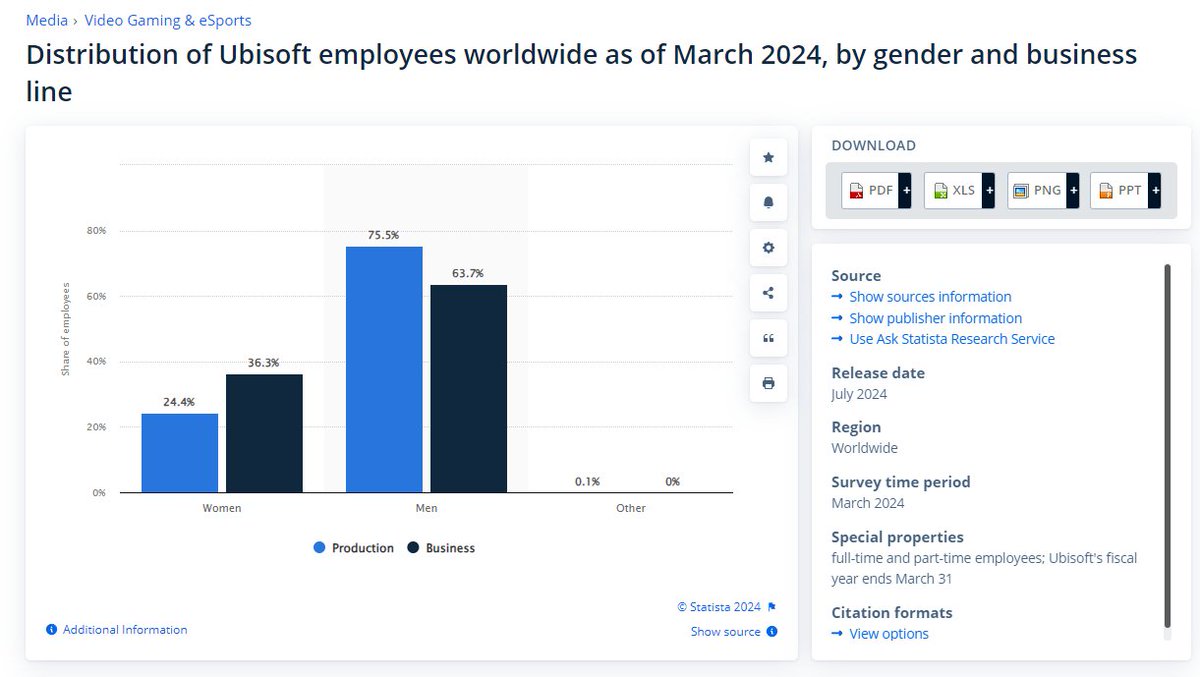Screen dimensions: 1200x677
Task: Open chart settings gear icon
Action: (x=768, y=248)
